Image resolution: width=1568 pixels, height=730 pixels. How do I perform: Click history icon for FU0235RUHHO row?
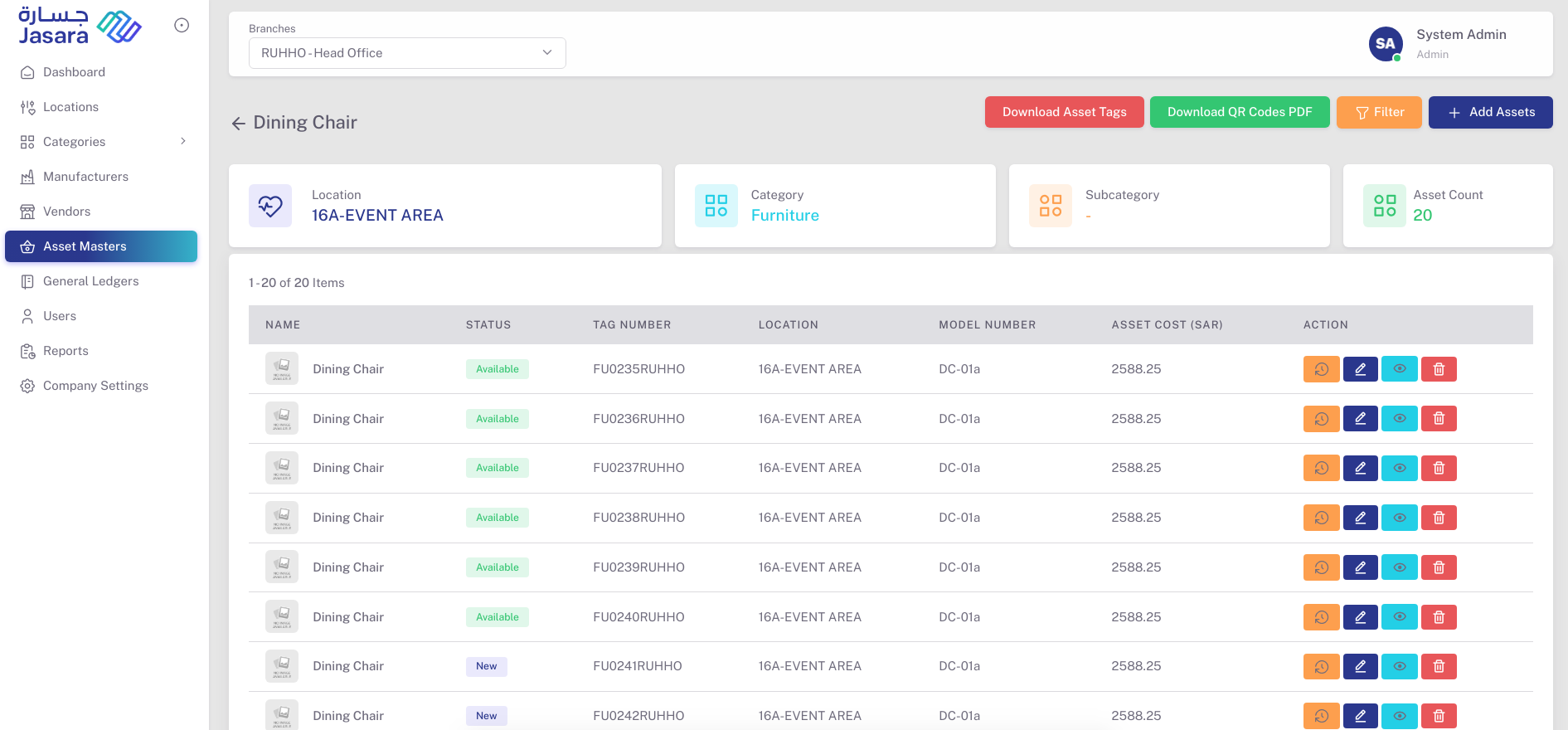1321,369
